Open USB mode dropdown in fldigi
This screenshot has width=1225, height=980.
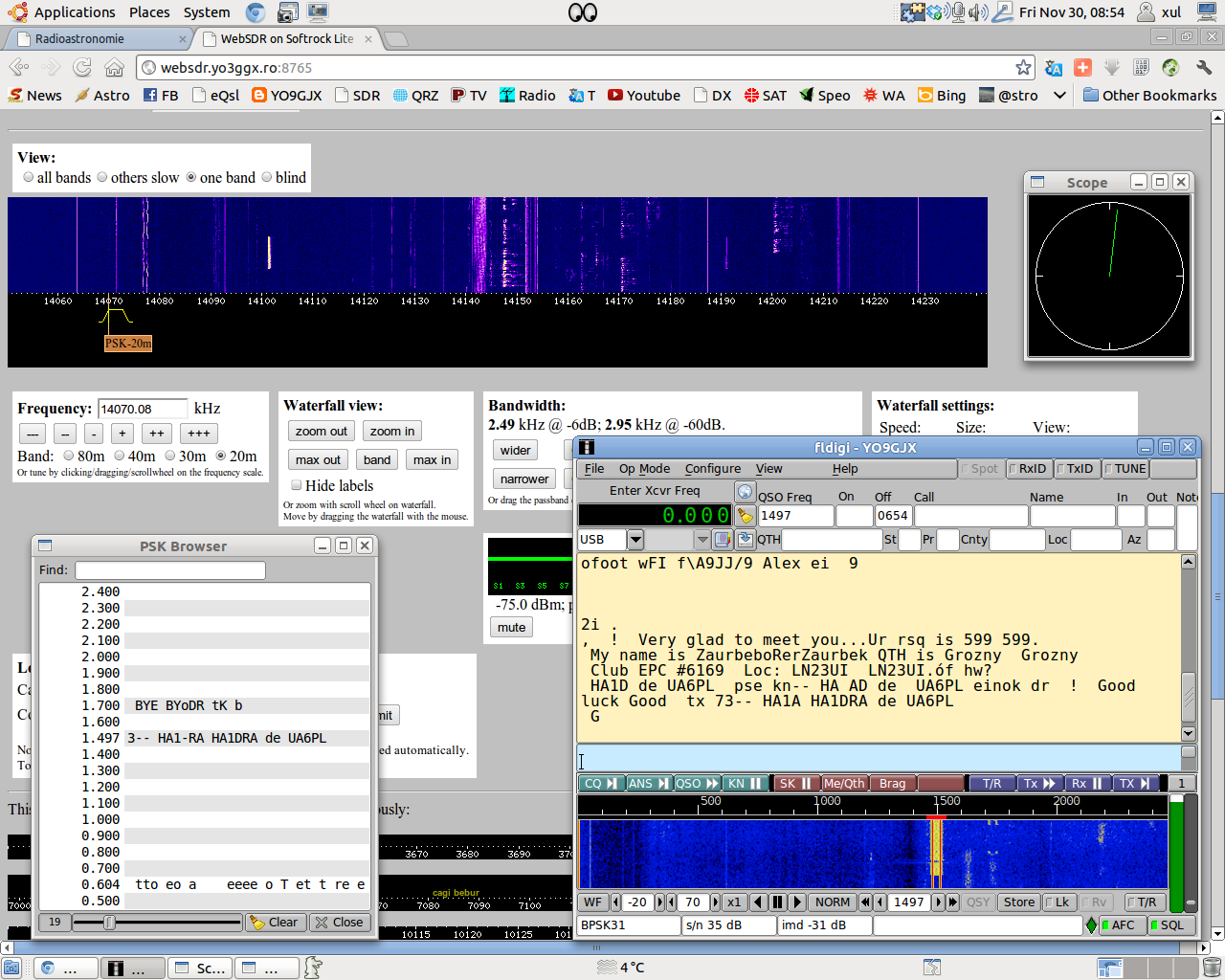(635, 540)
